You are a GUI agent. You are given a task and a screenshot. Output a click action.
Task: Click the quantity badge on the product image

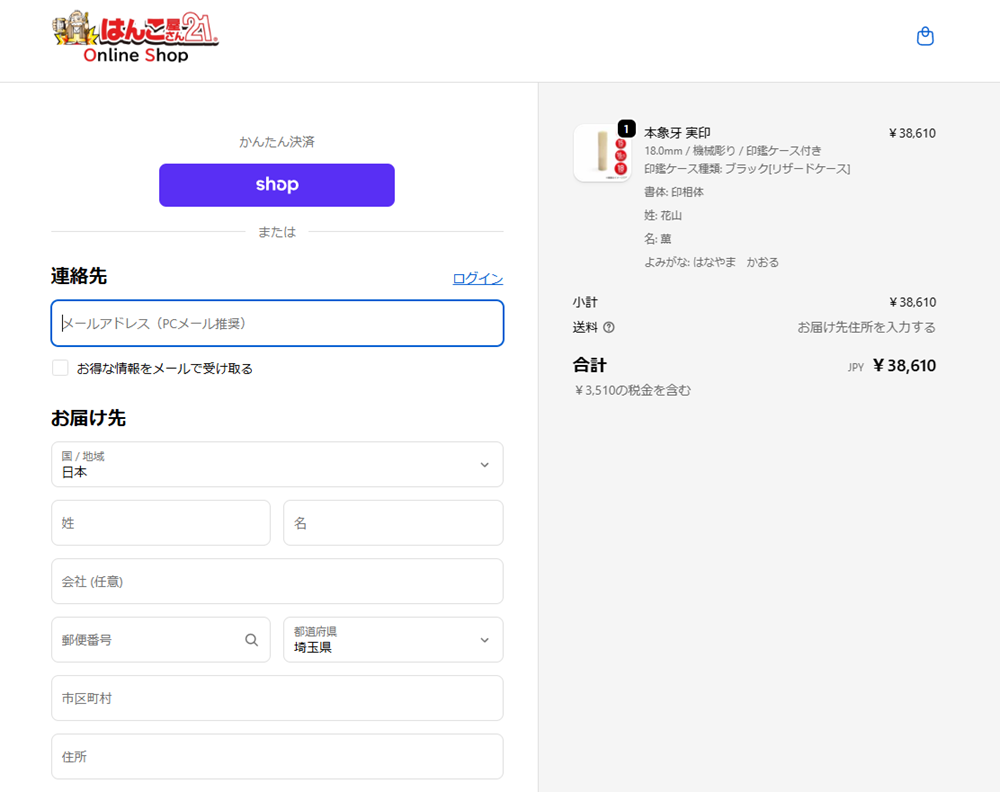[x=627, y=130]
